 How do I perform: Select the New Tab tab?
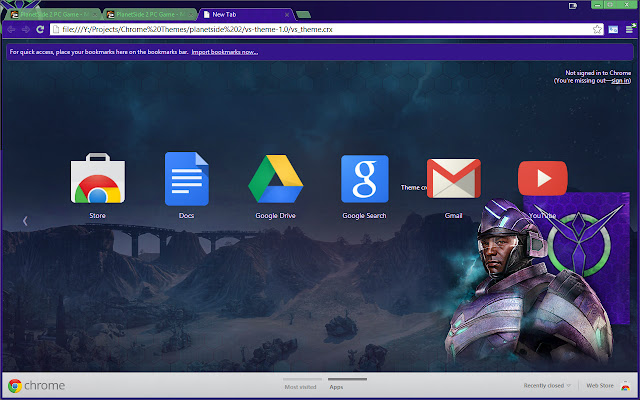click(x=246, y=15)
